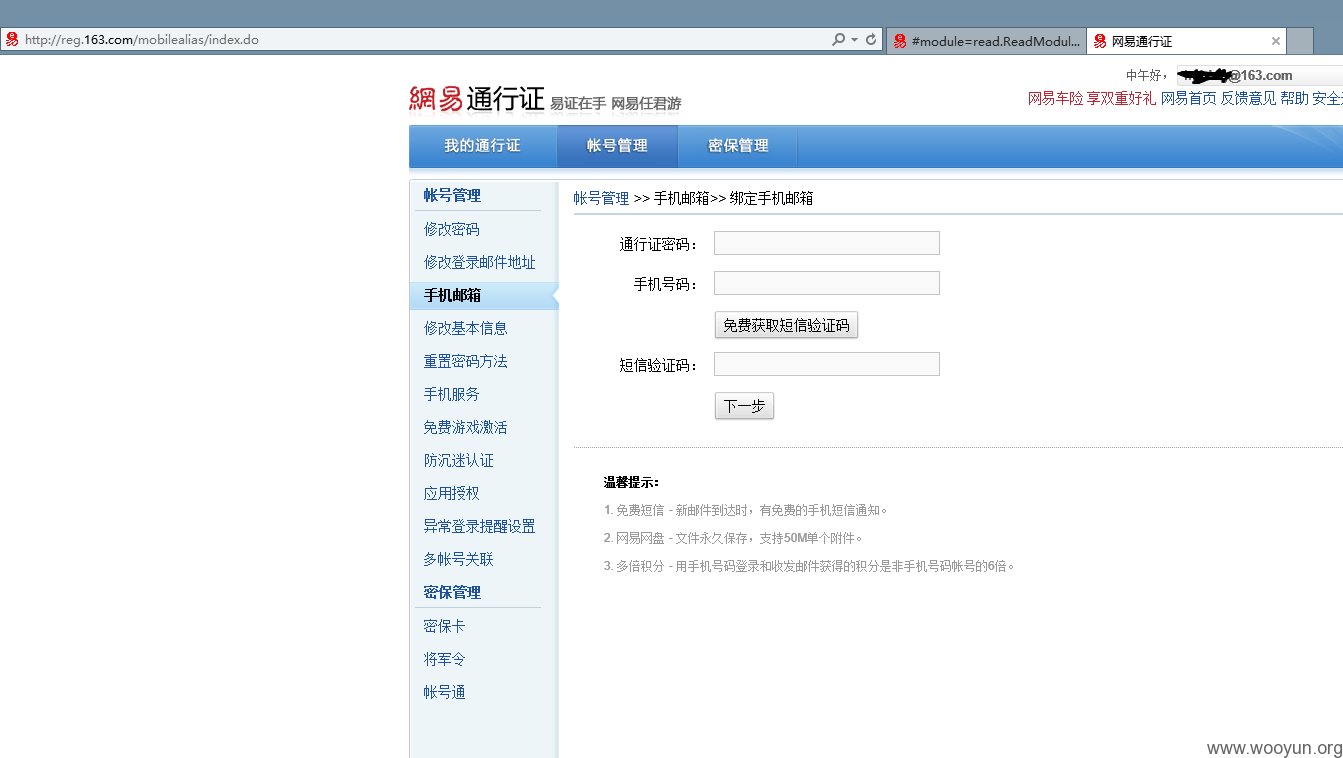Click the 密保管理 sidebar section heading
Viewport: 1343px width, 758px height.
(x=452, y=592)
